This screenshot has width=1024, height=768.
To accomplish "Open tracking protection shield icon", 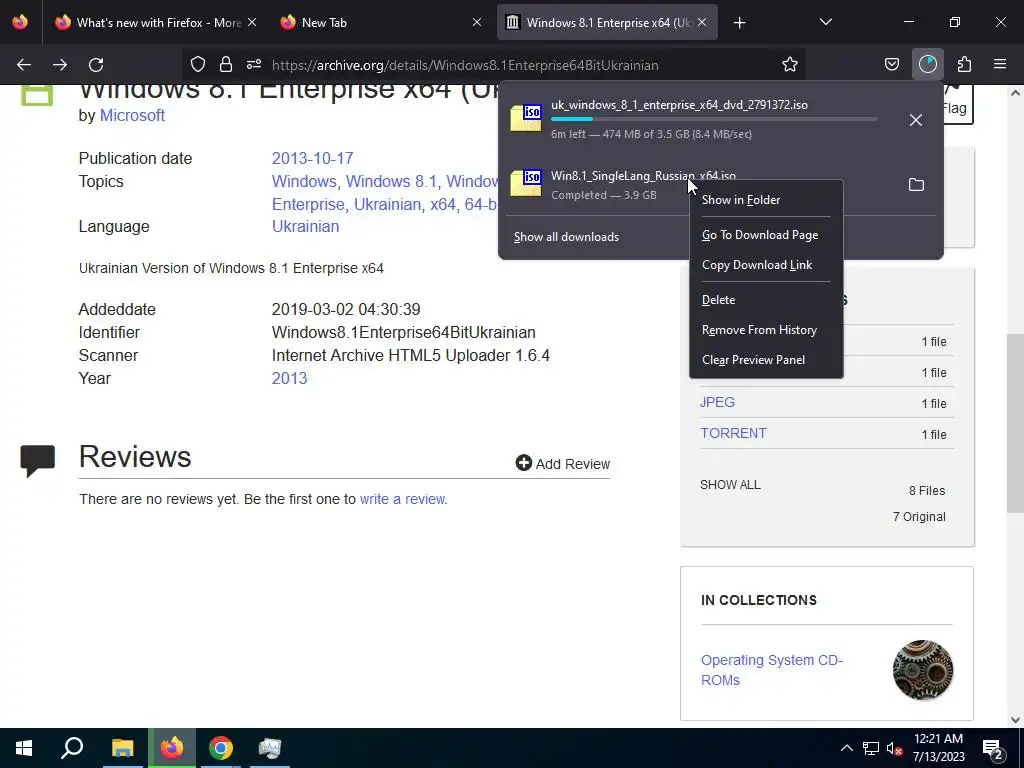I will [198, 65].
